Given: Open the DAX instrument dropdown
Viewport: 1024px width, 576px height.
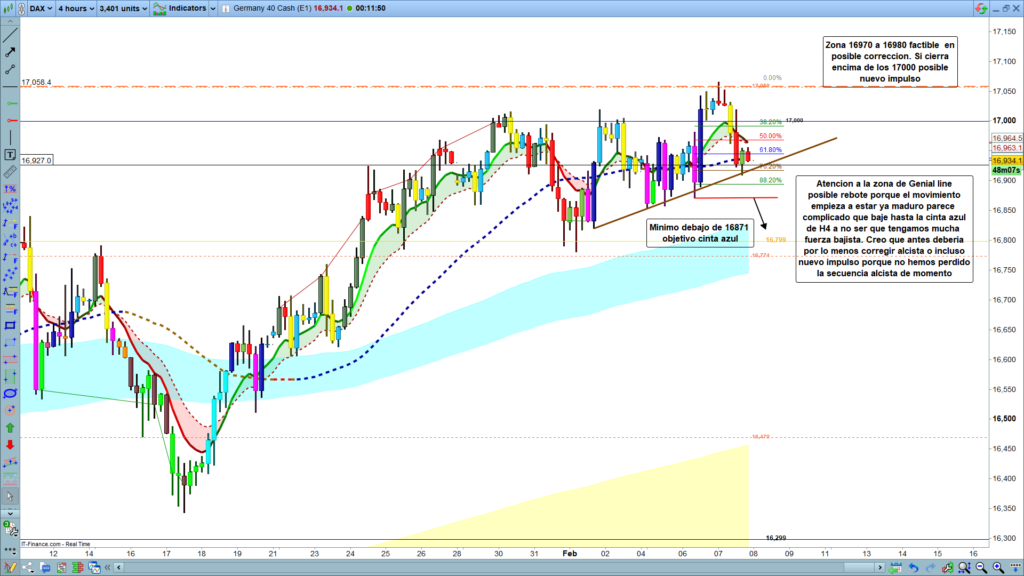Looking at the screenshot, I should pos(39,8).
